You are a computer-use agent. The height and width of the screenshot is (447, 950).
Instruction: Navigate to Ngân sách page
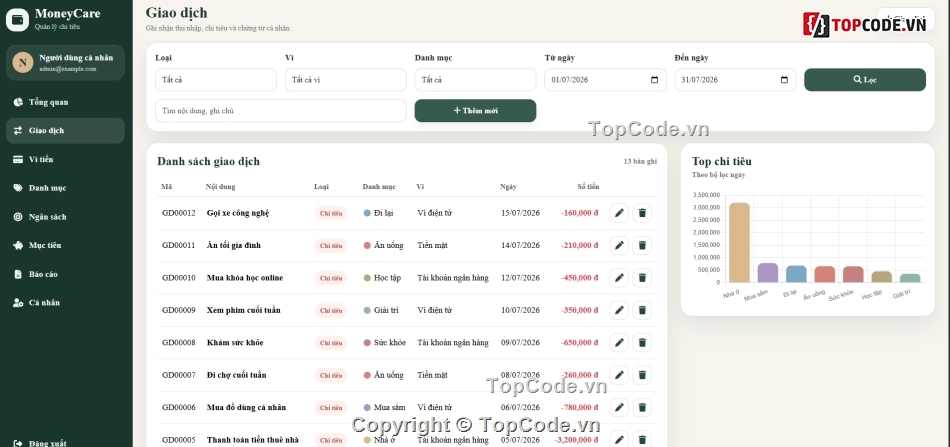click(x=65, y=217)
